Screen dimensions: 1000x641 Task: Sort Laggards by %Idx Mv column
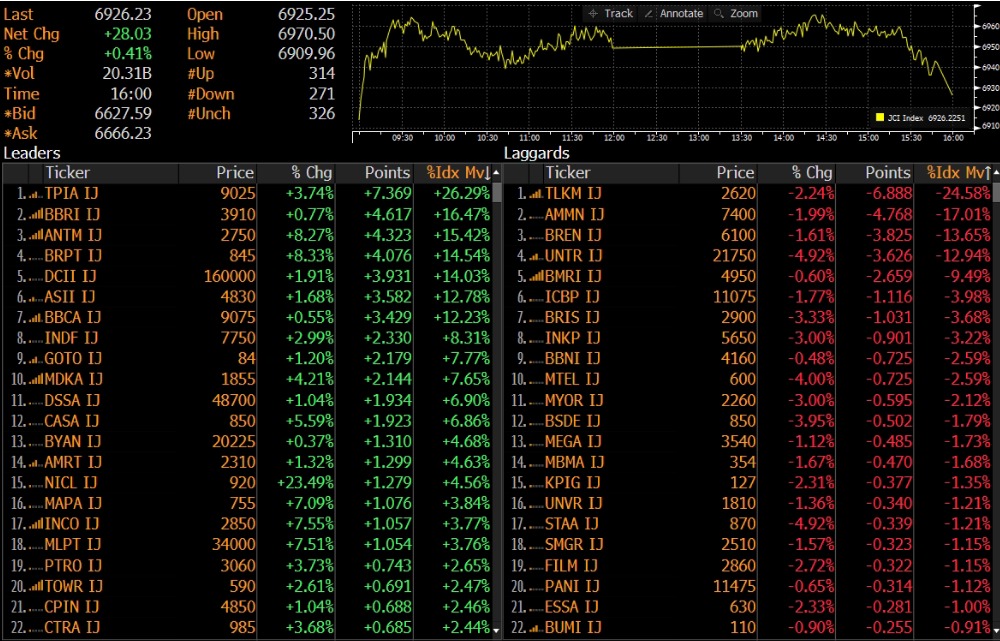[959, 173]
